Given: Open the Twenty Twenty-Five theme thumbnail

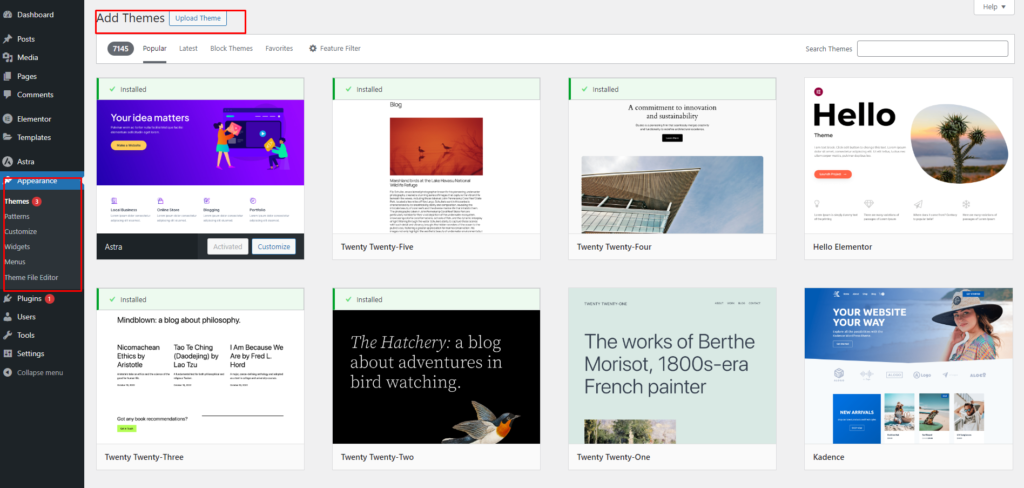Looking at the screenshot, I should pyautogui.click(x=436, y=167).
